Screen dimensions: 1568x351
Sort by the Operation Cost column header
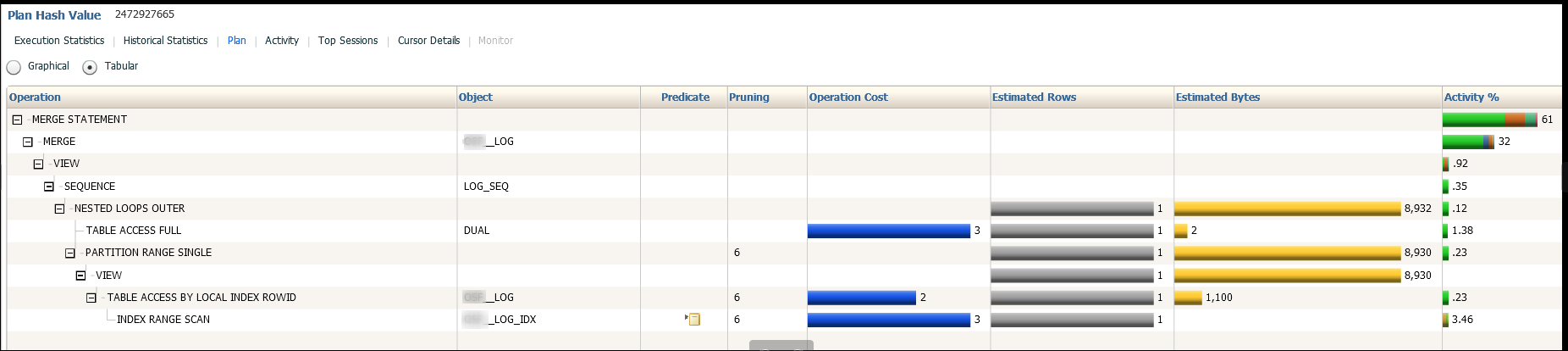click(848, 97)
